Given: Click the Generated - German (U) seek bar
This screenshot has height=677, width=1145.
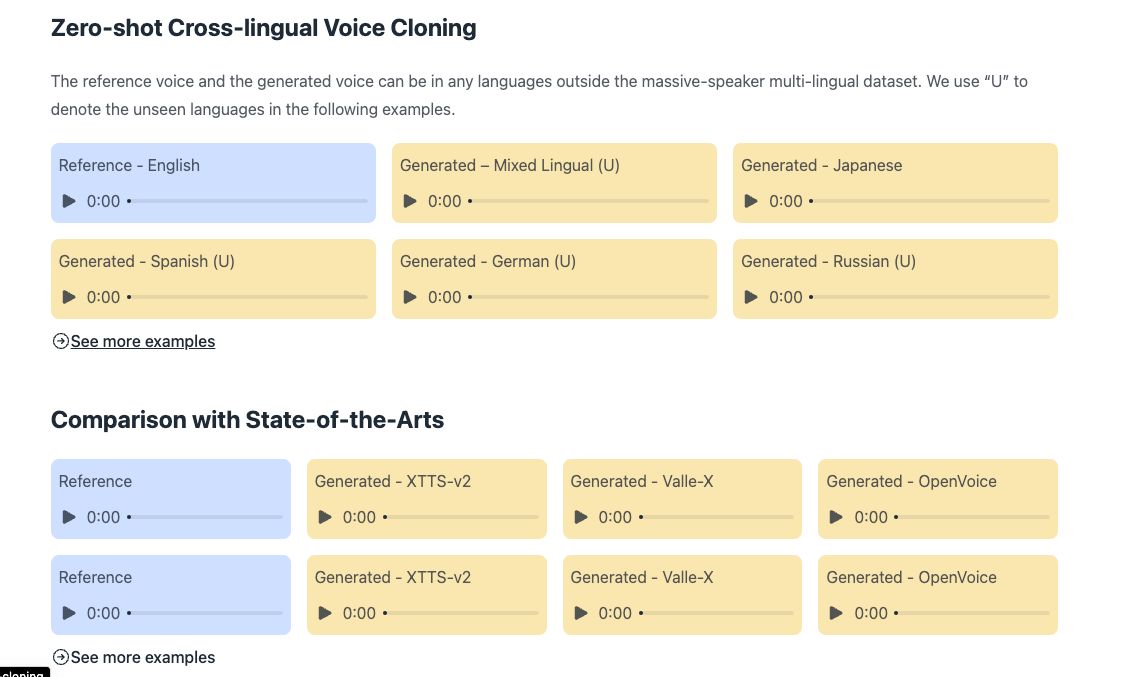Looking at the screenshot, I should pyautogui.click(x=590, y=297).
